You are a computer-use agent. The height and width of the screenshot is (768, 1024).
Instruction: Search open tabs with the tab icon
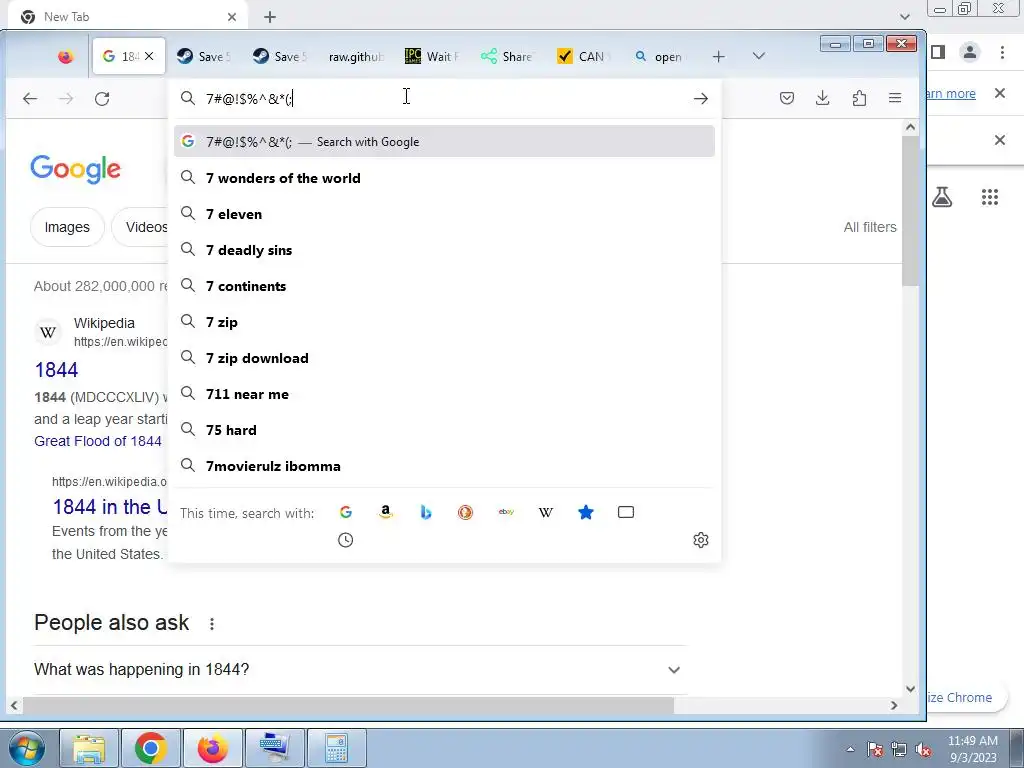pos(626,513)
